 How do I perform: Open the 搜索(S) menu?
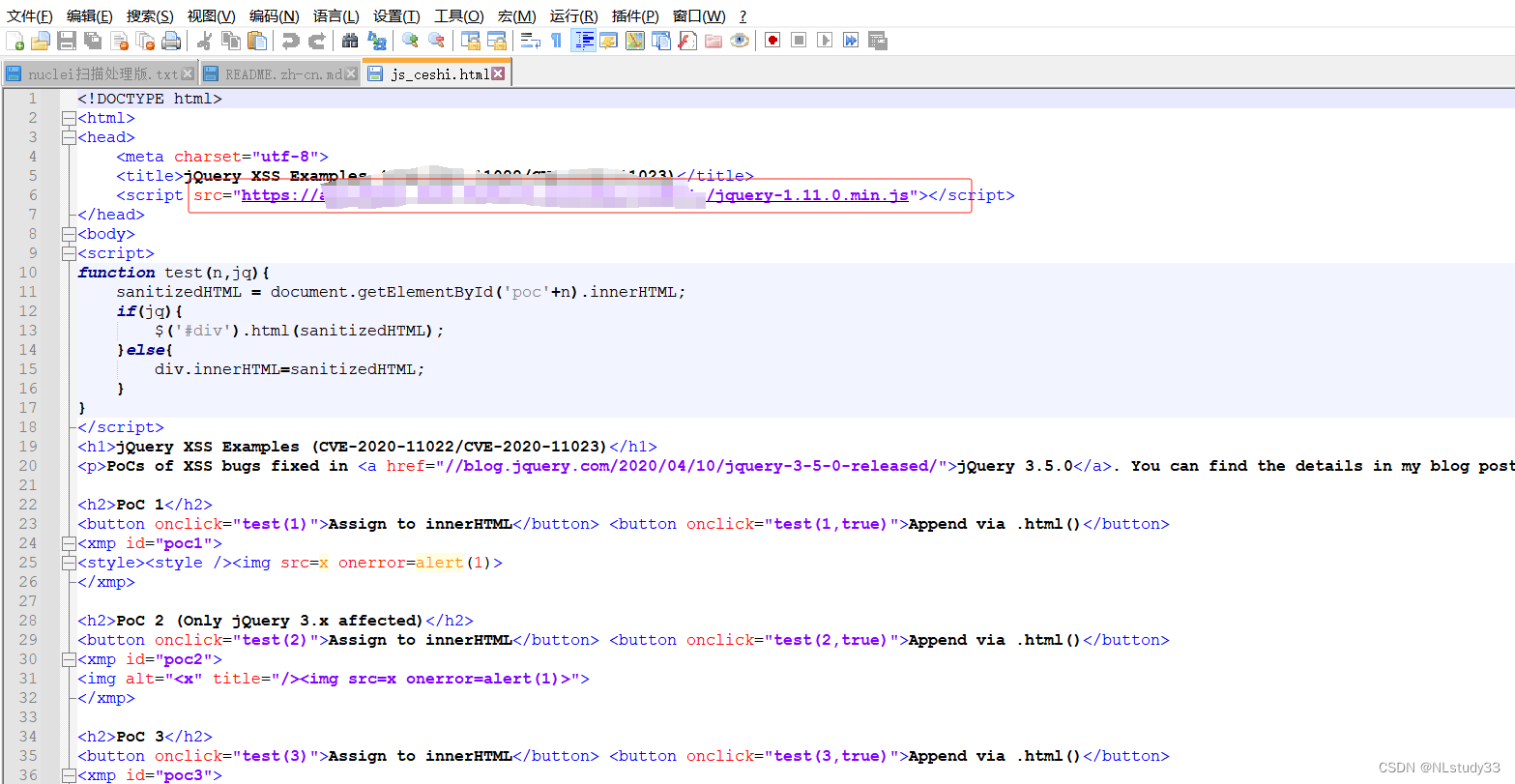tap(150, 16)
